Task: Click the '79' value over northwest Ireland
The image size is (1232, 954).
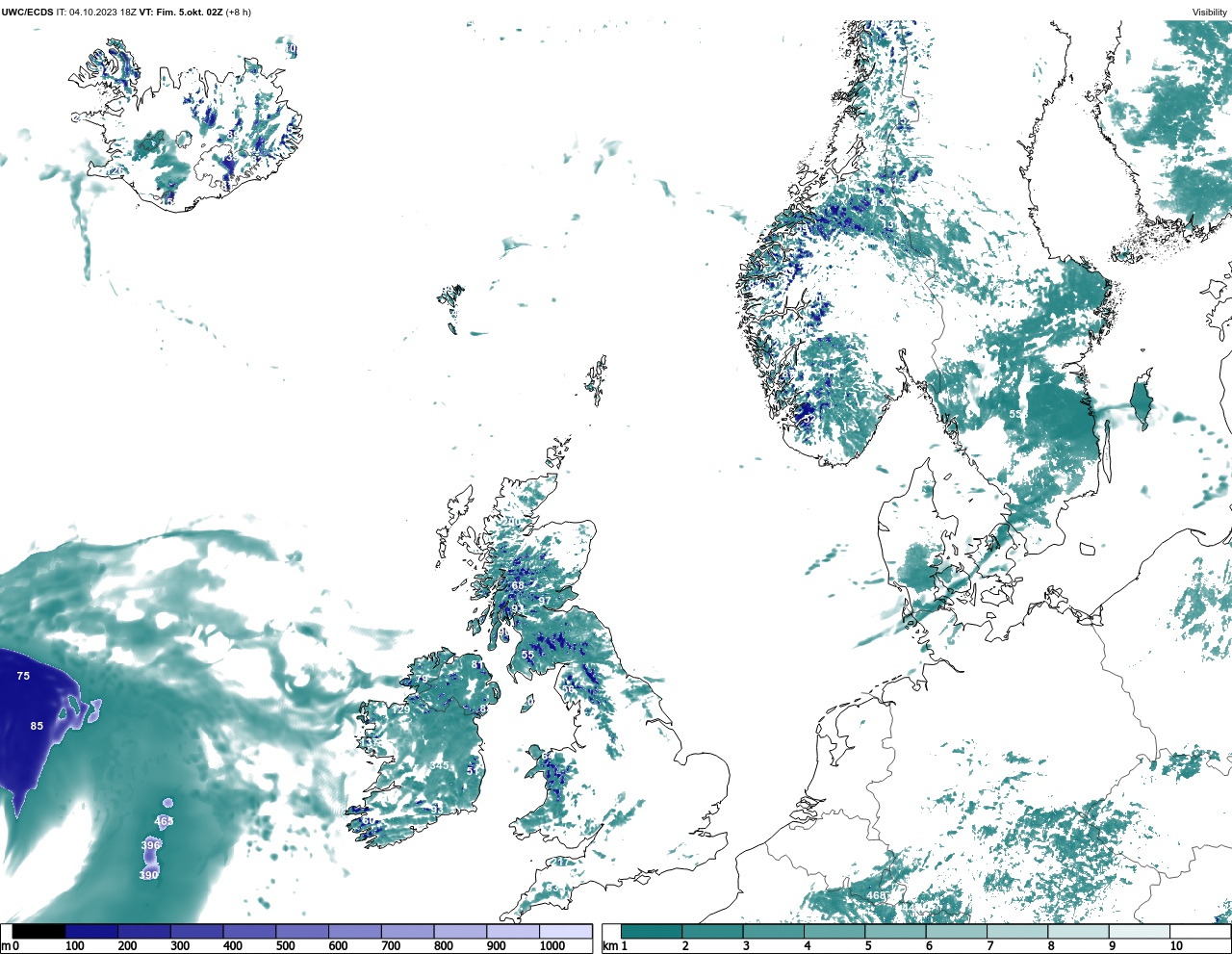Action: tap(421, 679)
